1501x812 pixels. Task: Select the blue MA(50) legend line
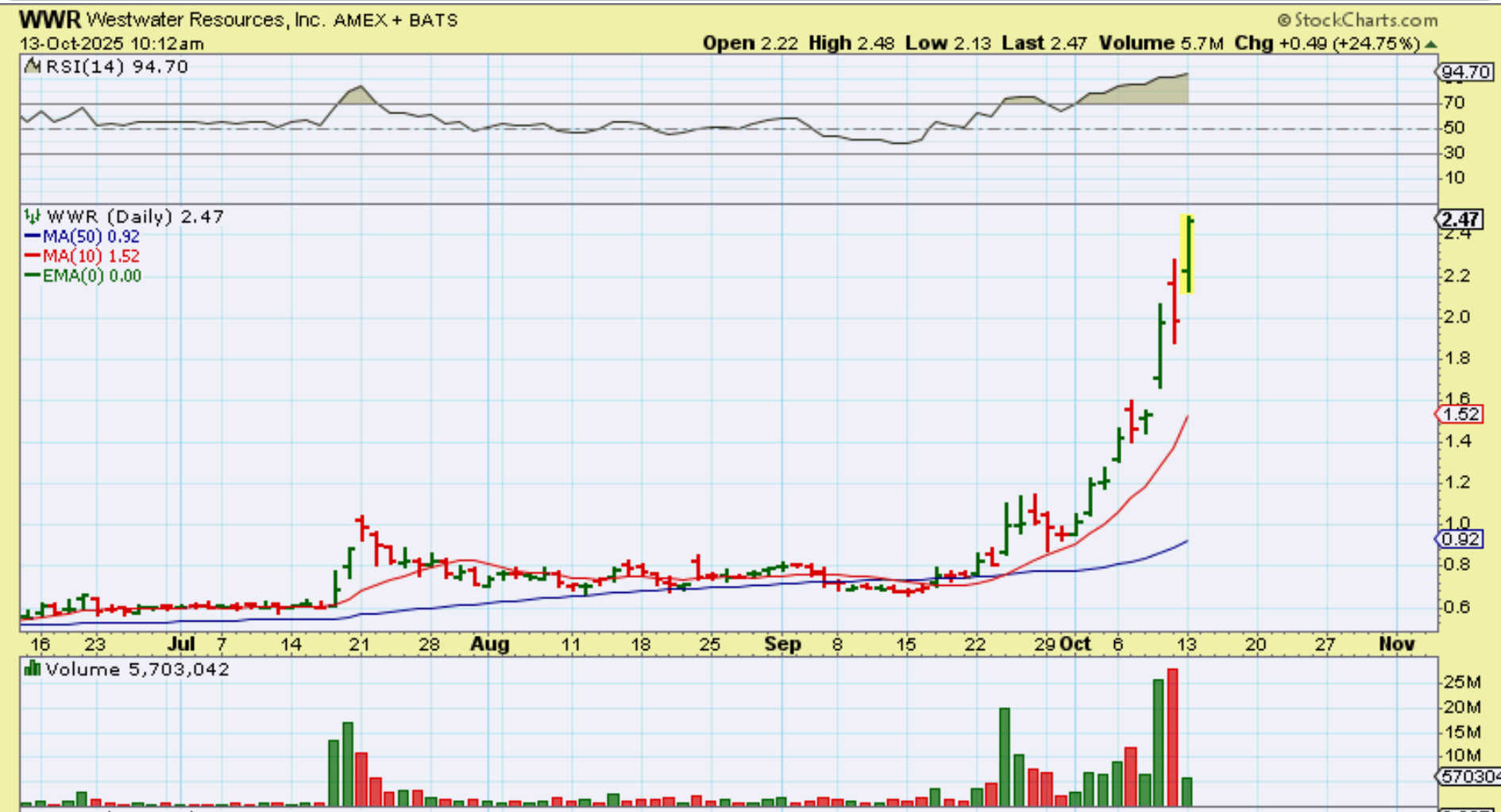pos(33,237)
